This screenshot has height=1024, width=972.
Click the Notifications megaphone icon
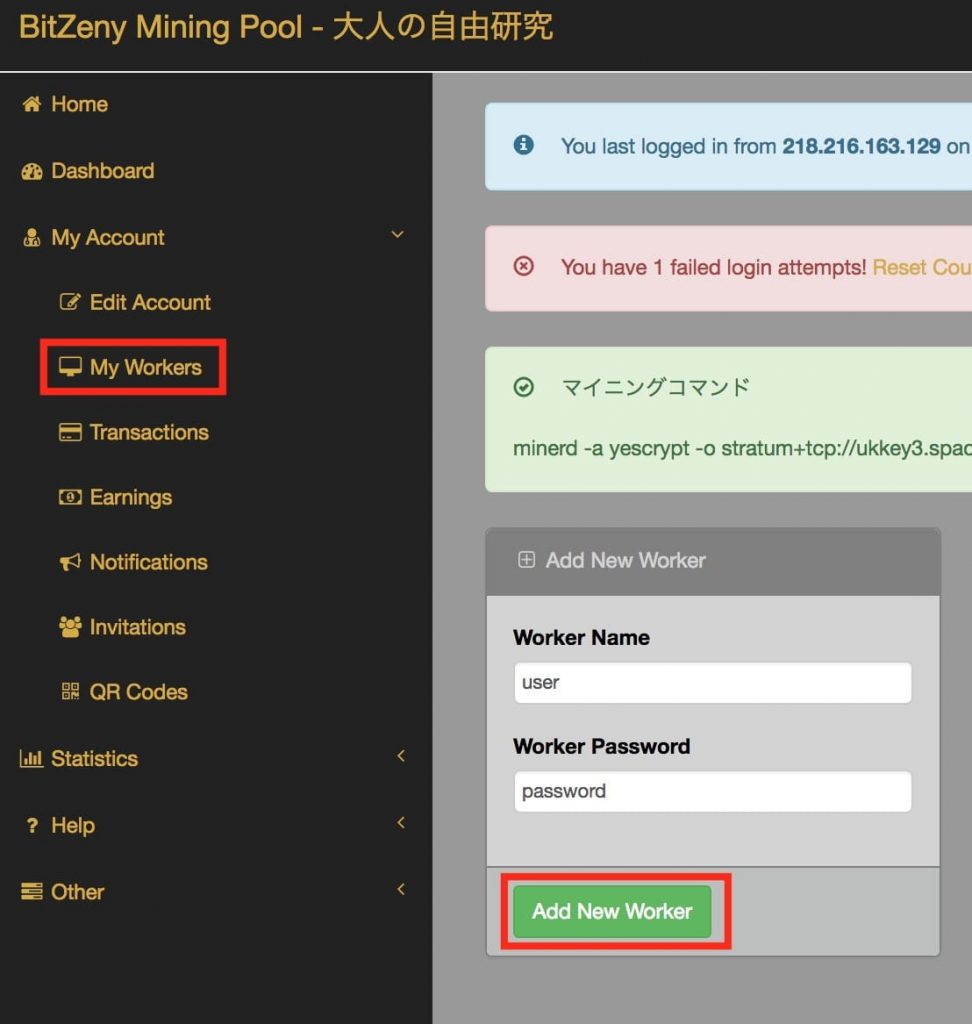coord(70,562)
